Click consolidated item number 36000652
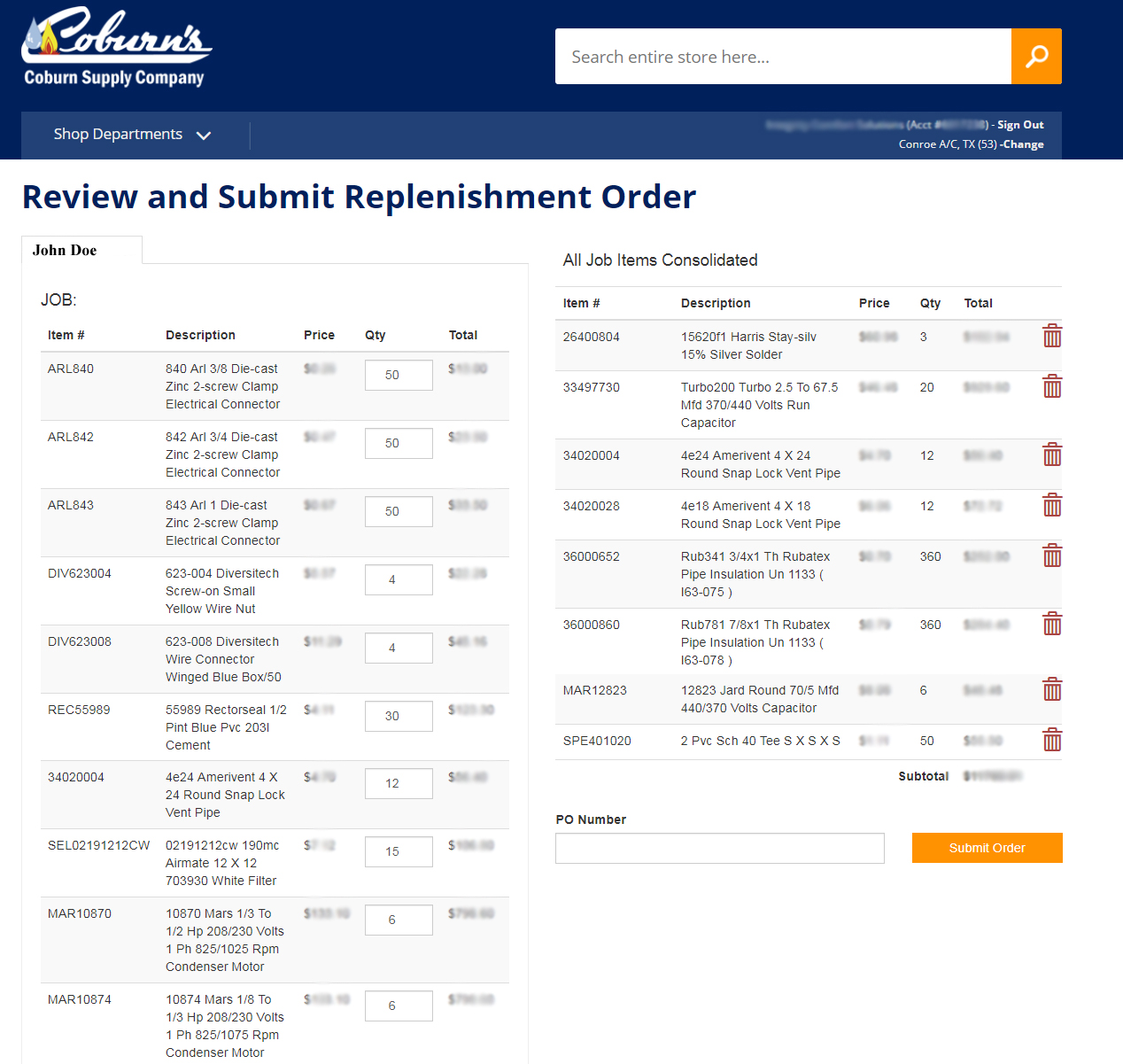The image size is (1123, 1064). click(x=592, y=556)
